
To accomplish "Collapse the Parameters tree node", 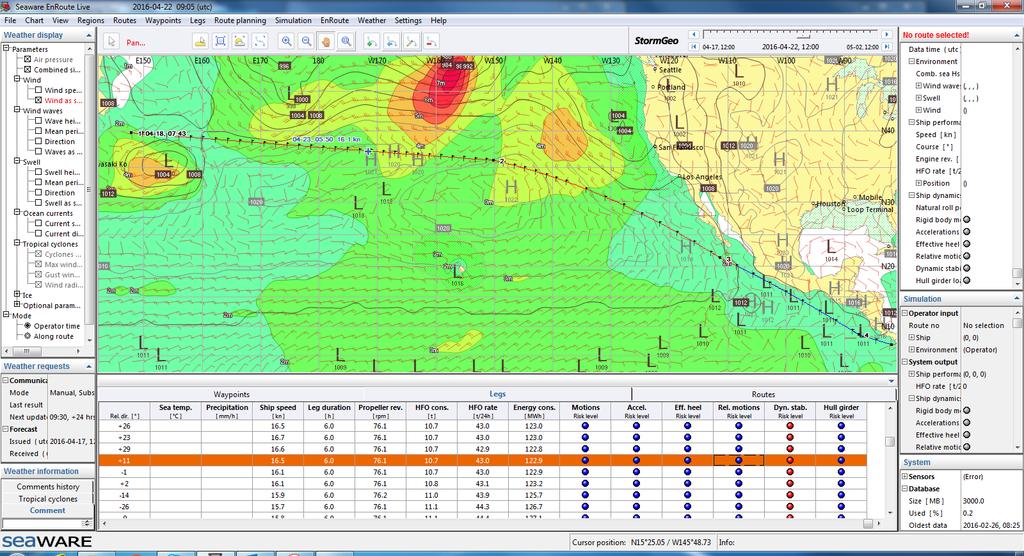I will tap(7, 48).
